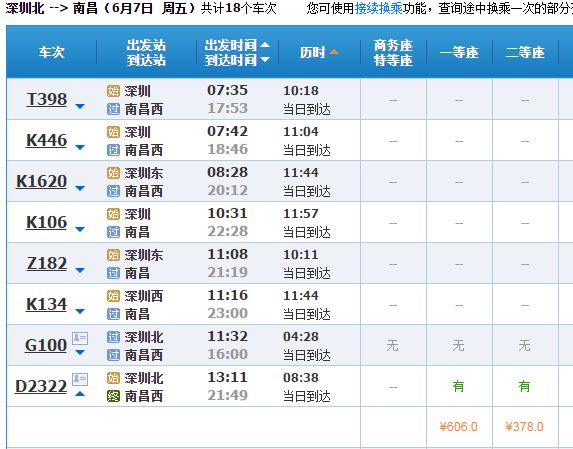The height and width of the screenshot is (449, 573).
Task: Sort by departure time ascending arrow
Action: tap(265, 45)
